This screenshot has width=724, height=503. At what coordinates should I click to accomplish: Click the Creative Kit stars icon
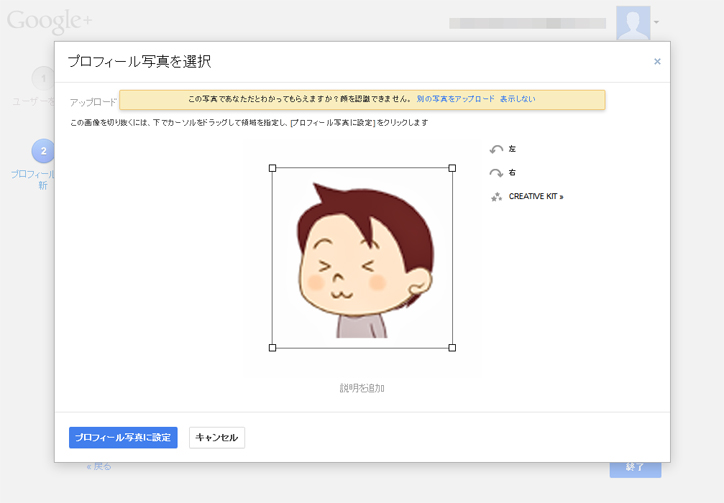(x=496, y=197)
